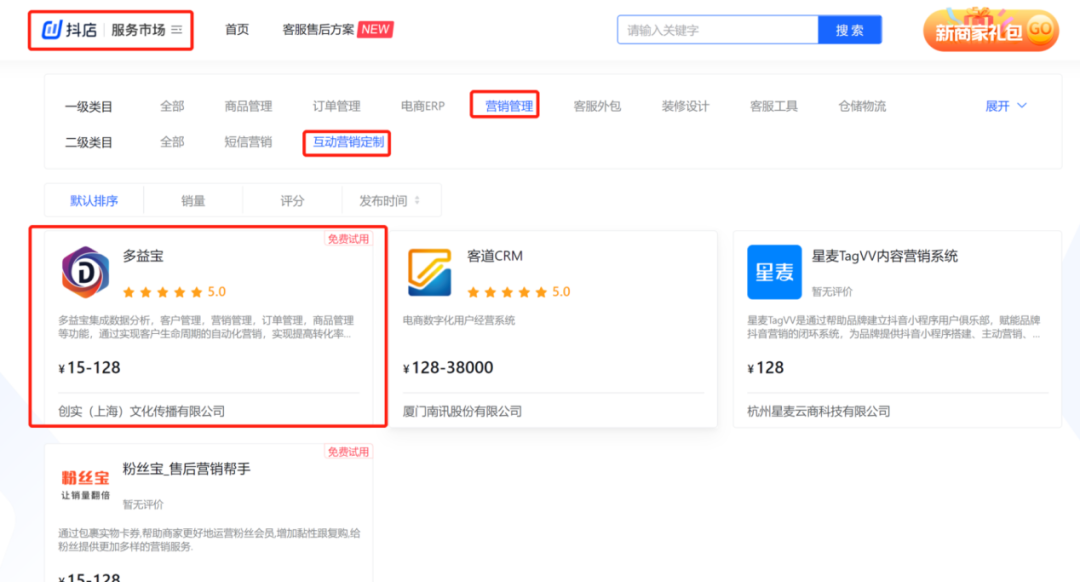The width and height of the screenshot is (1080, 582).
Task: Select 商品管理 category
Action: (x=248, y=106)
